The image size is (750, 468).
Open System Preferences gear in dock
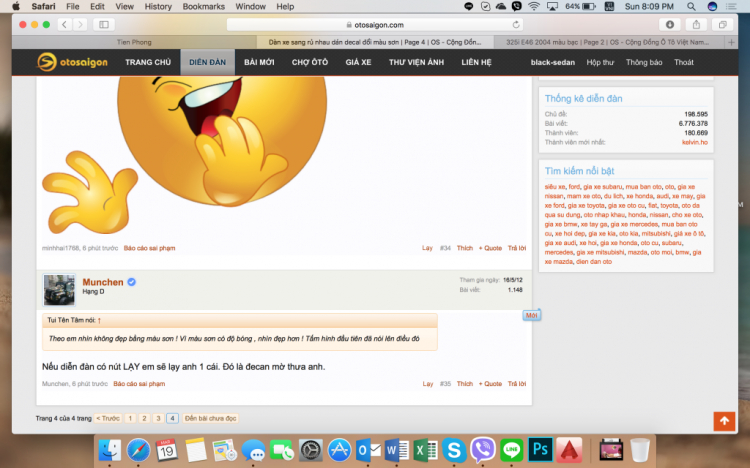(310, 450)
